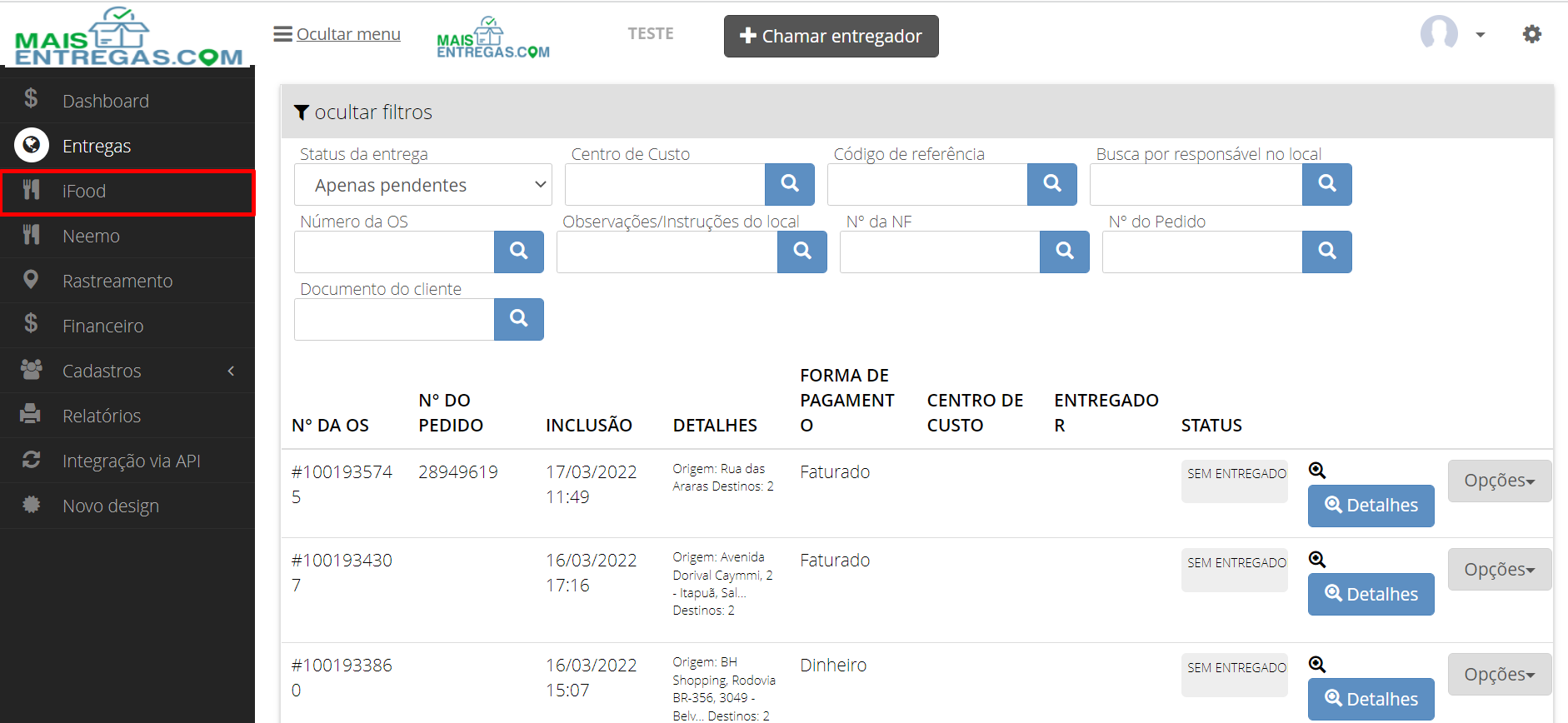Click the Novo design badge icon
1568x723 pixels.
[31, 504]
